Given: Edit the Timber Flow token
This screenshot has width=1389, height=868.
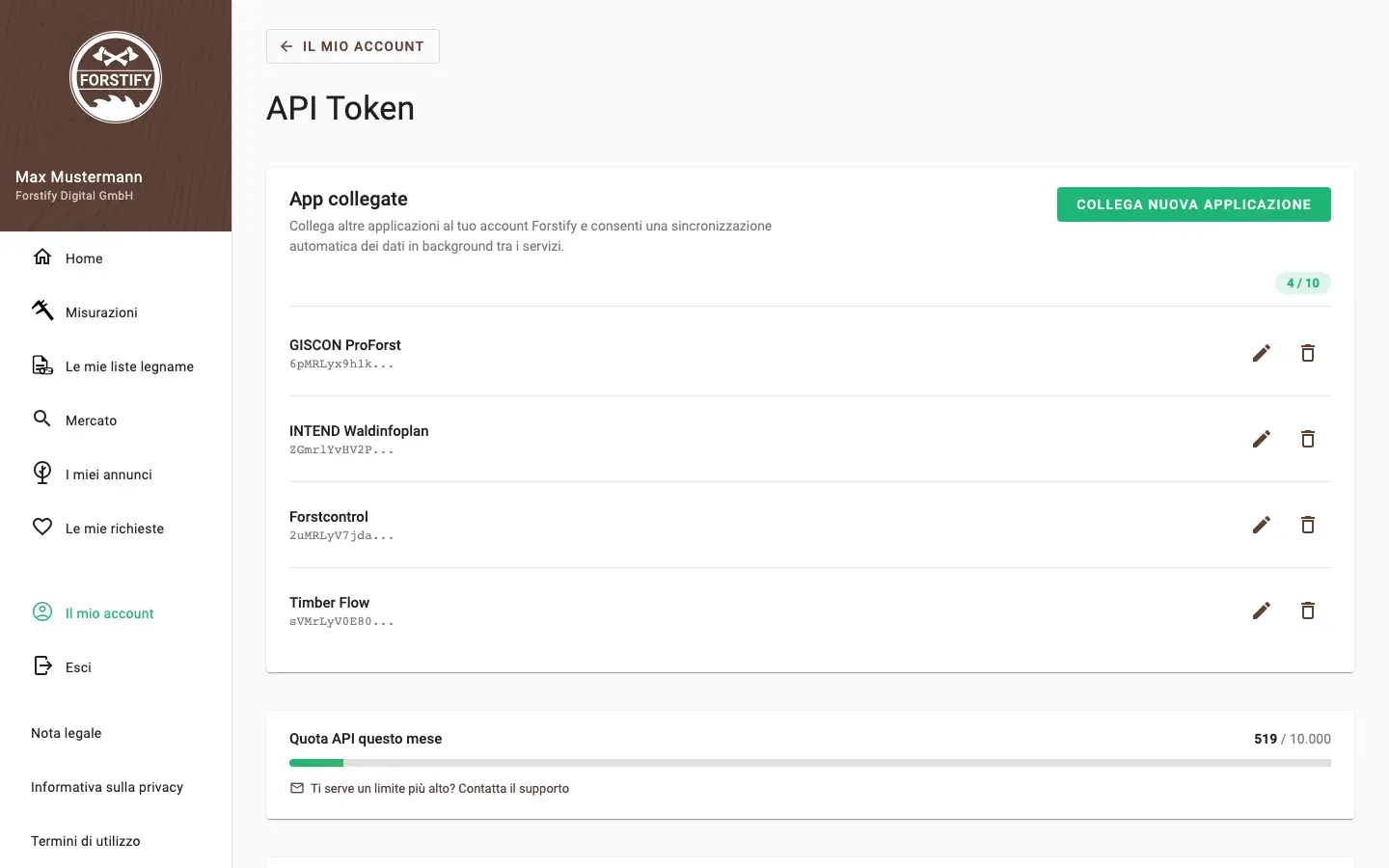Looking at the screenshot, I should coord(1262,610).
